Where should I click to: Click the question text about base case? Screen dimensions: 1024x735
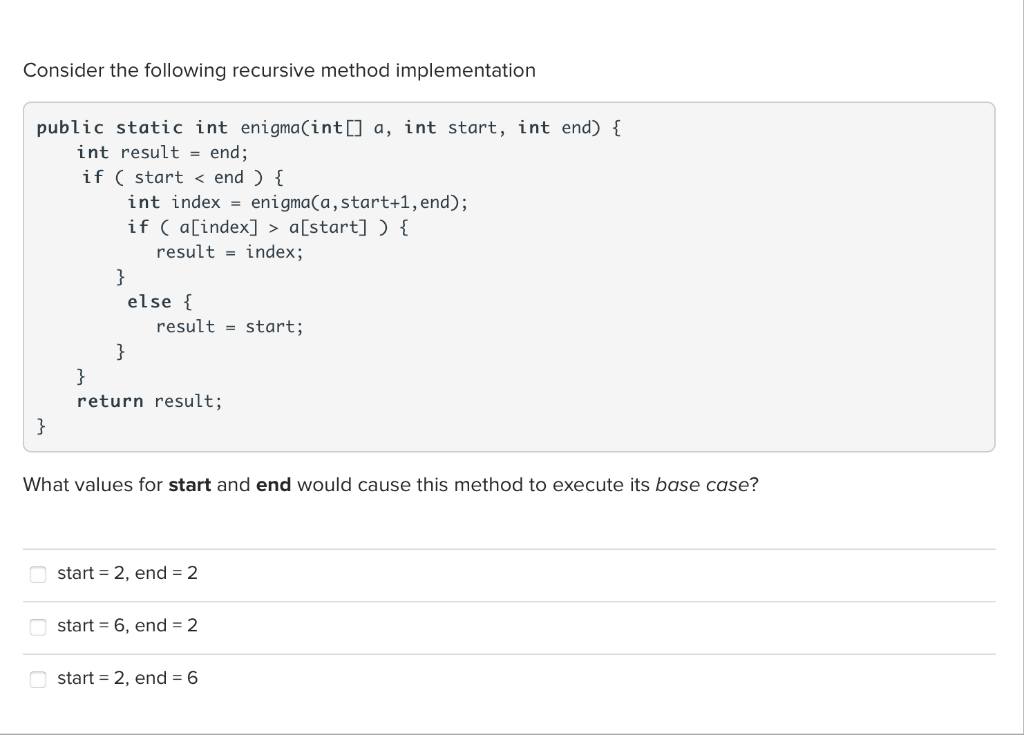(390, 485)
